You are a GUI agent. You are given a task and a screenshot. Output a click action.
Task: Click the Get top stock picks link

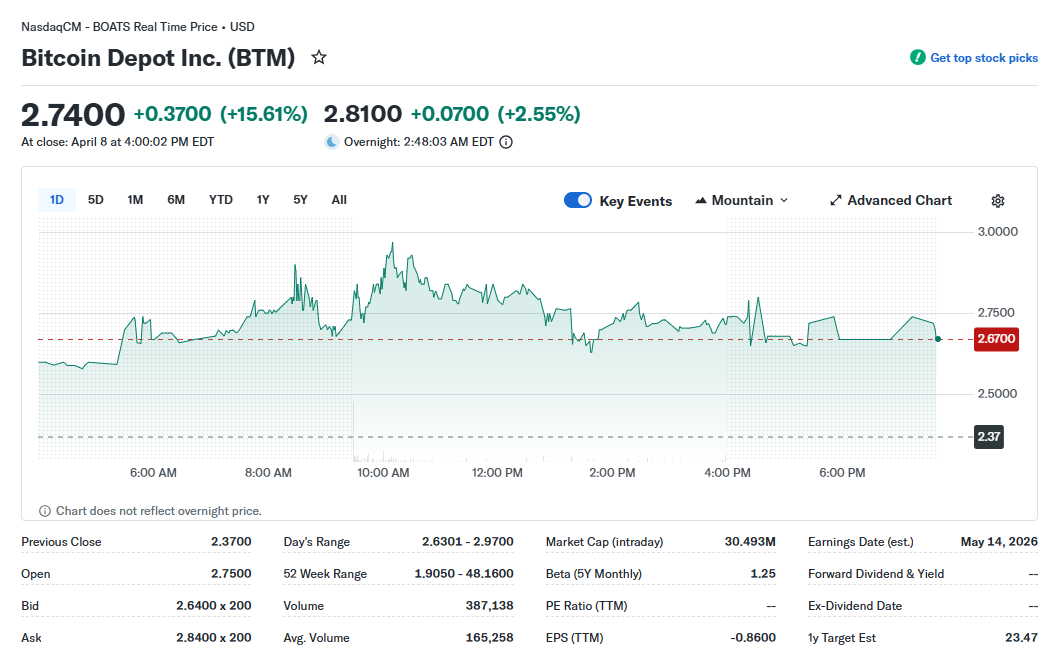click(984, 58)
